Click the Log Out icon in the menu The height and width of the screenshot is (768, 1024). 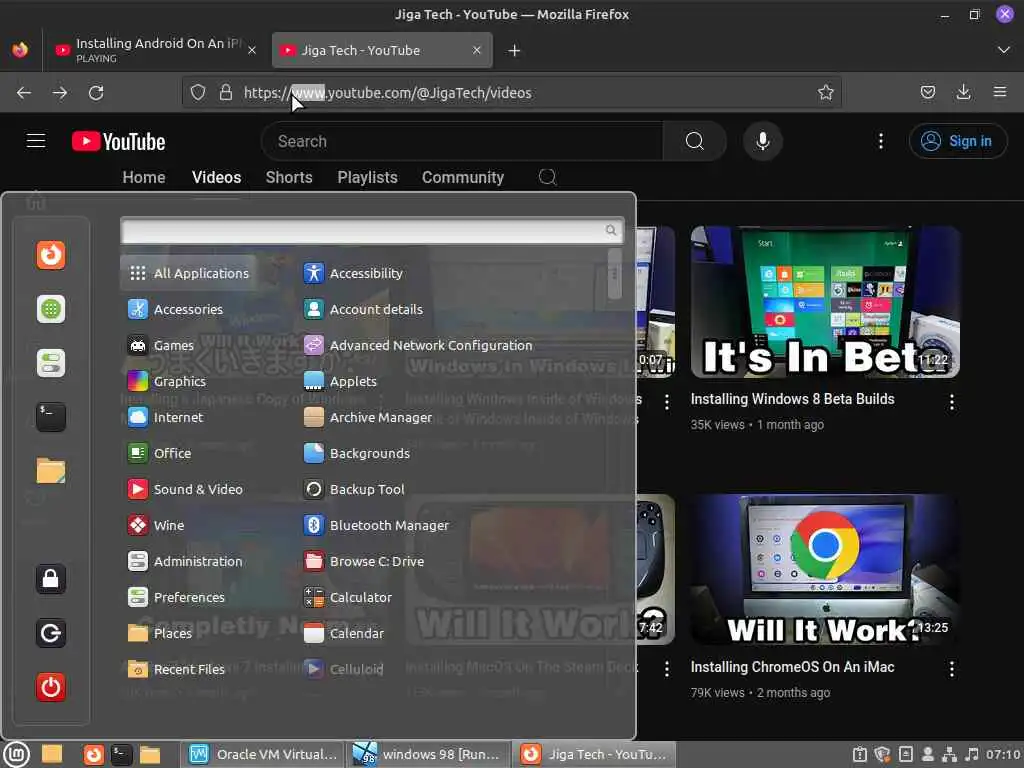(51, 633)
